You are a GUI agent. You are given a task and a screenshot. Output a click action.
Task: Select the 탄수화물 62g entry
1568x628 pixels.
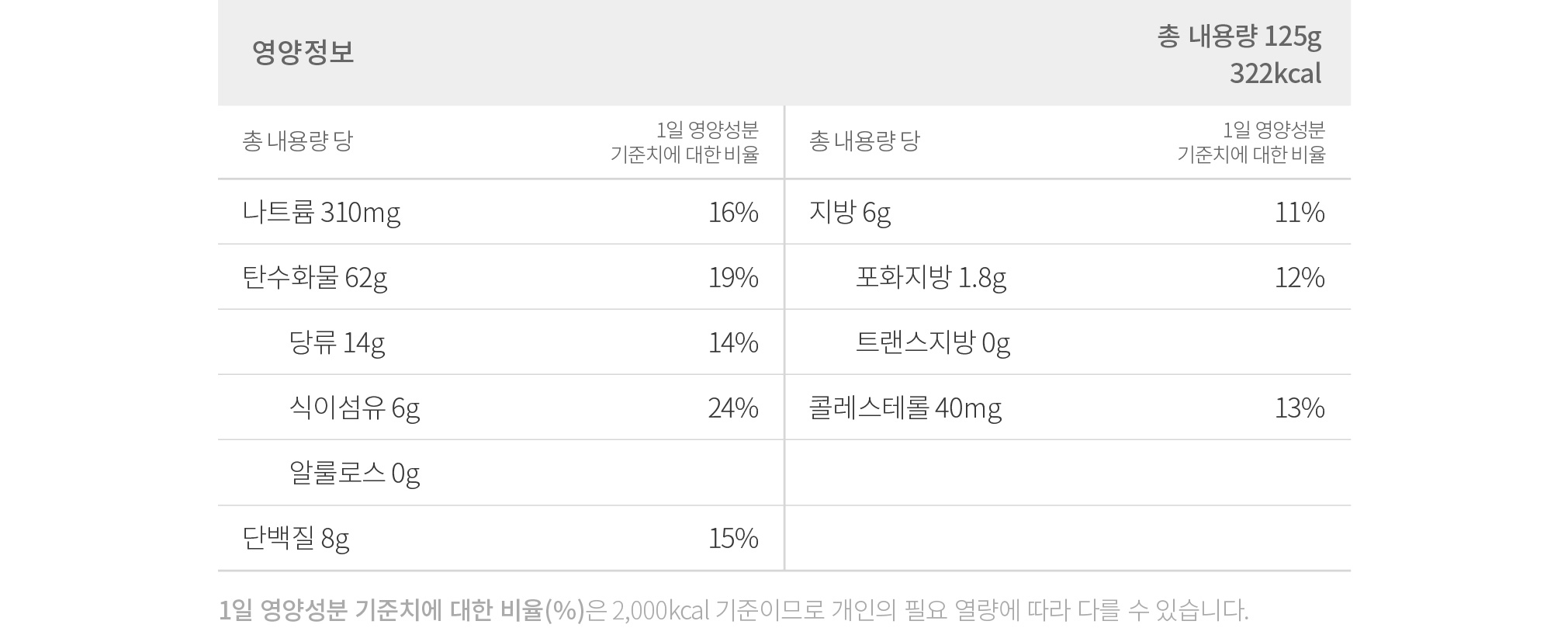pos(314,277)
